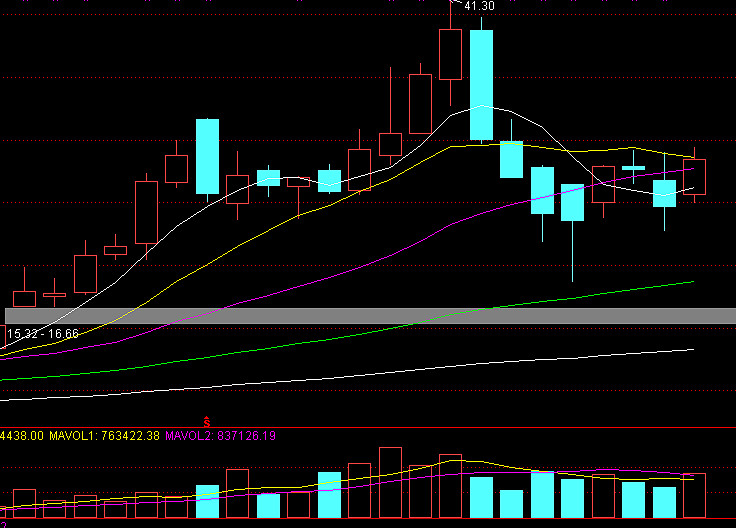This screenshot has height=528, width=736.
Task: Click the leftmost cyan volume bar
Action: pos(207,501)
